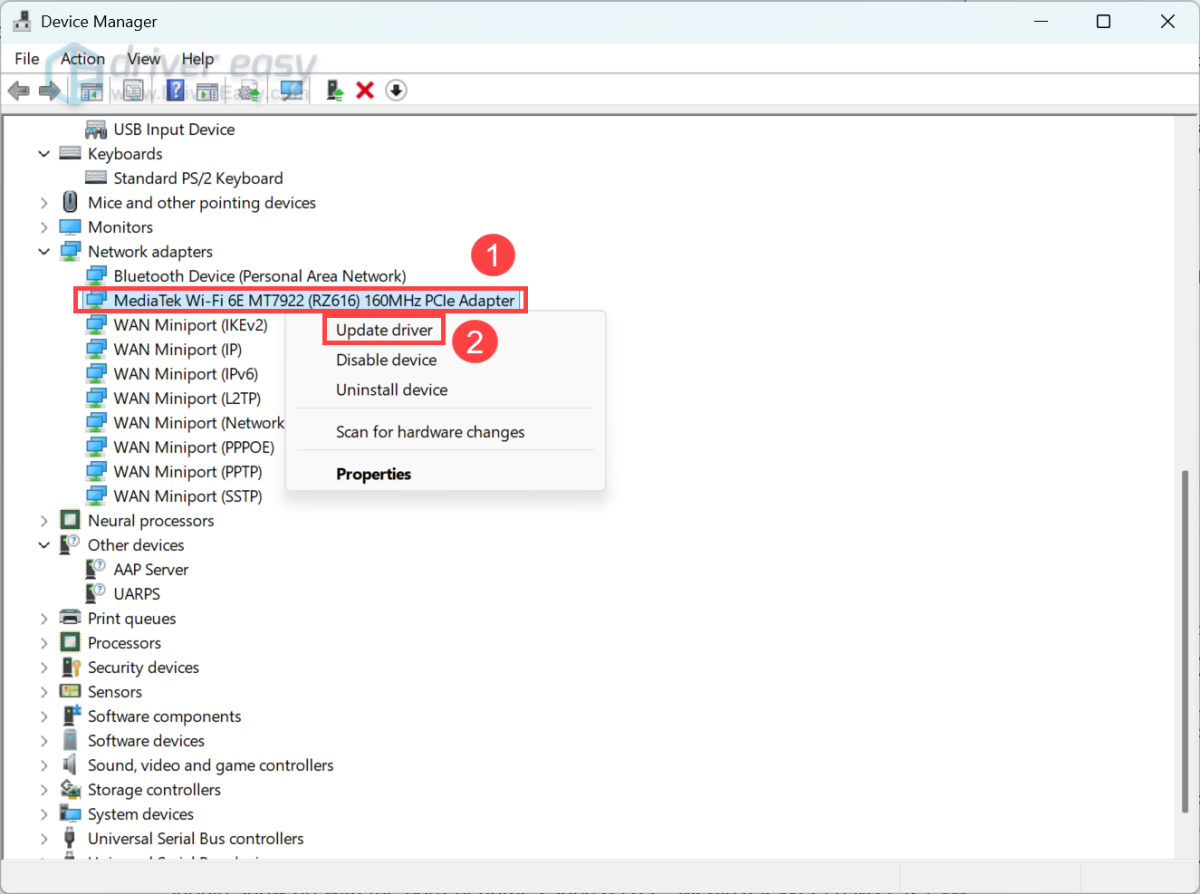Click the Scan for hardware changes toolbar icon
Image resolution: width=1200 pixels, height=894 pixels.
pos(292,91)
